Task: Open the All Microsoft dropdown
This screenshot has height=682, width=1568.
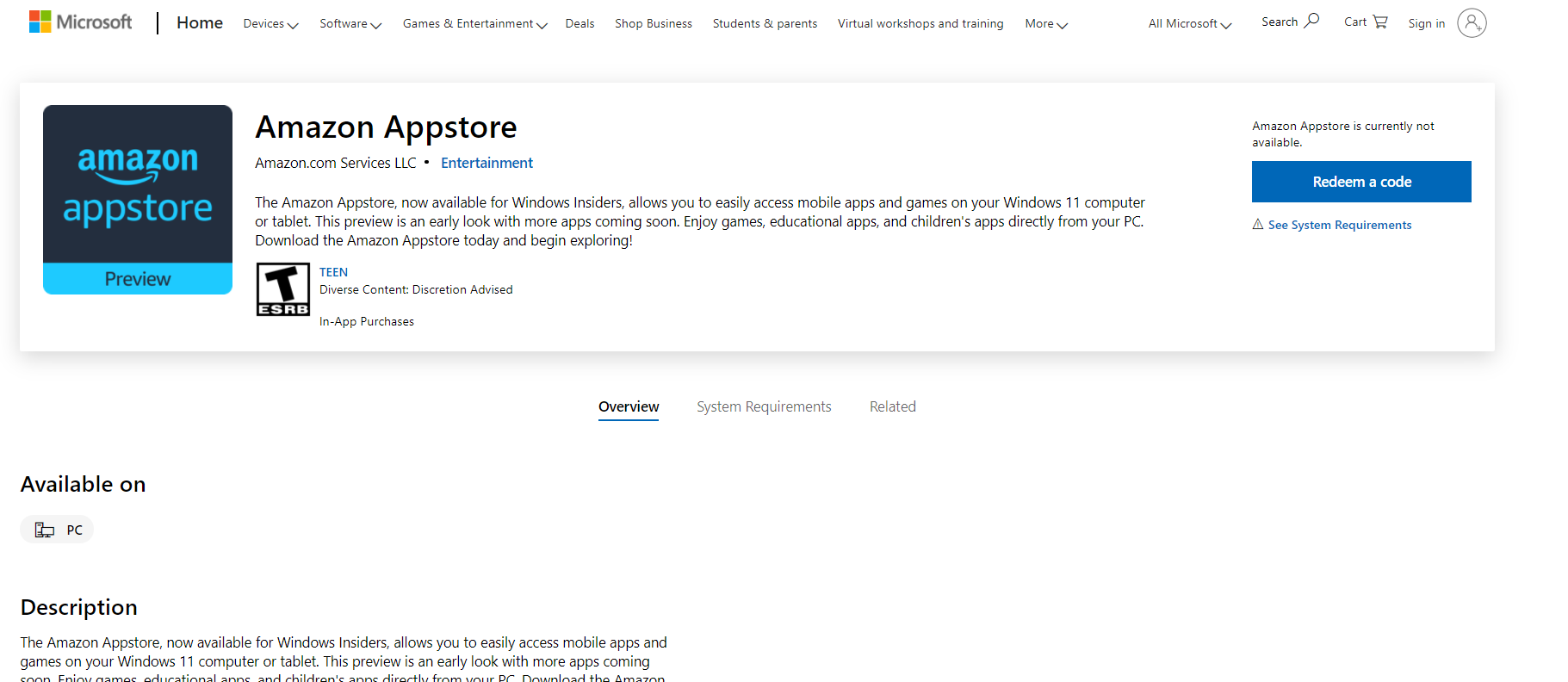Action: (x=1190, y=24)
